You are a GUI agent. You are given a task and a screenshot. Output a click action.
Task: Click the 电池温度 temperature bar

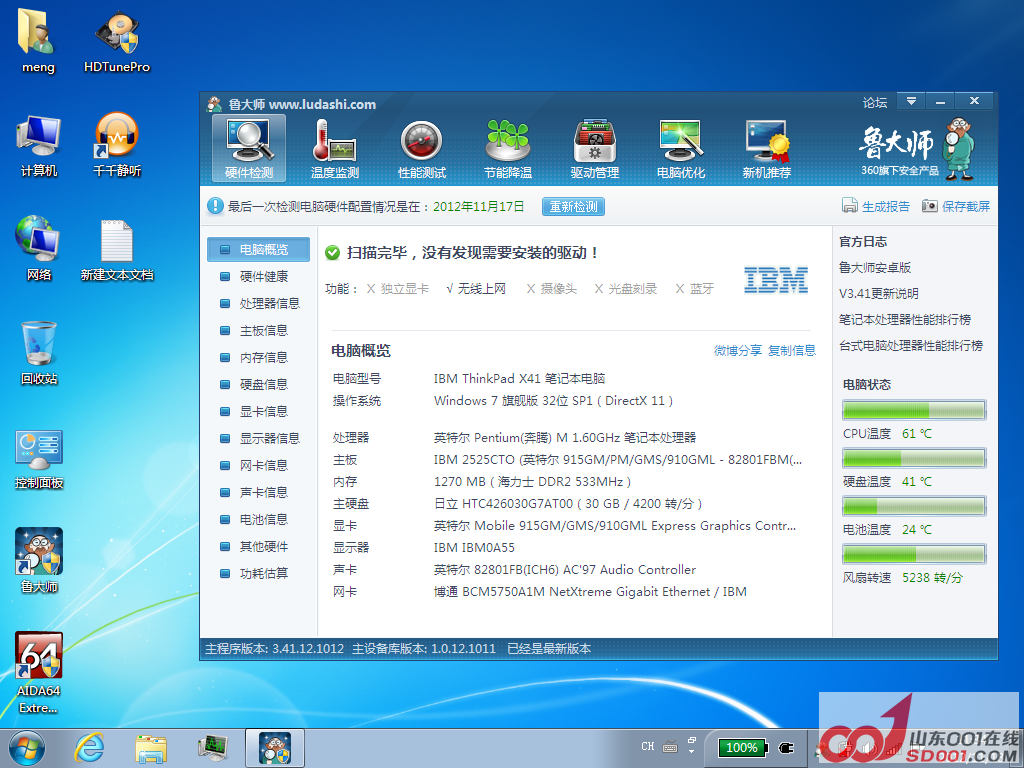pos(914,506)
